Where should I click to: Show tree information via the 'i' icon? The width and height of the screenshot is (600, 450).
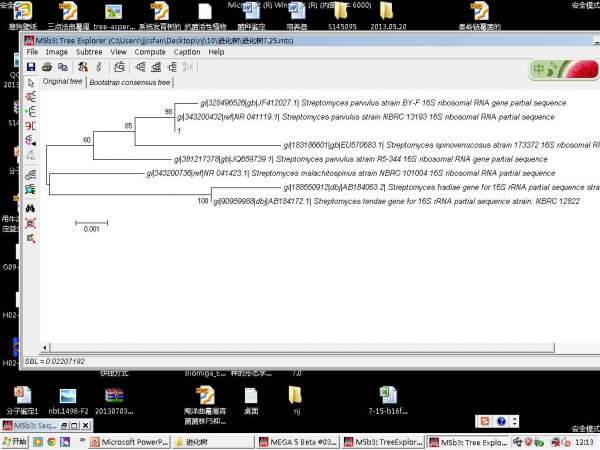coord(99,67)
